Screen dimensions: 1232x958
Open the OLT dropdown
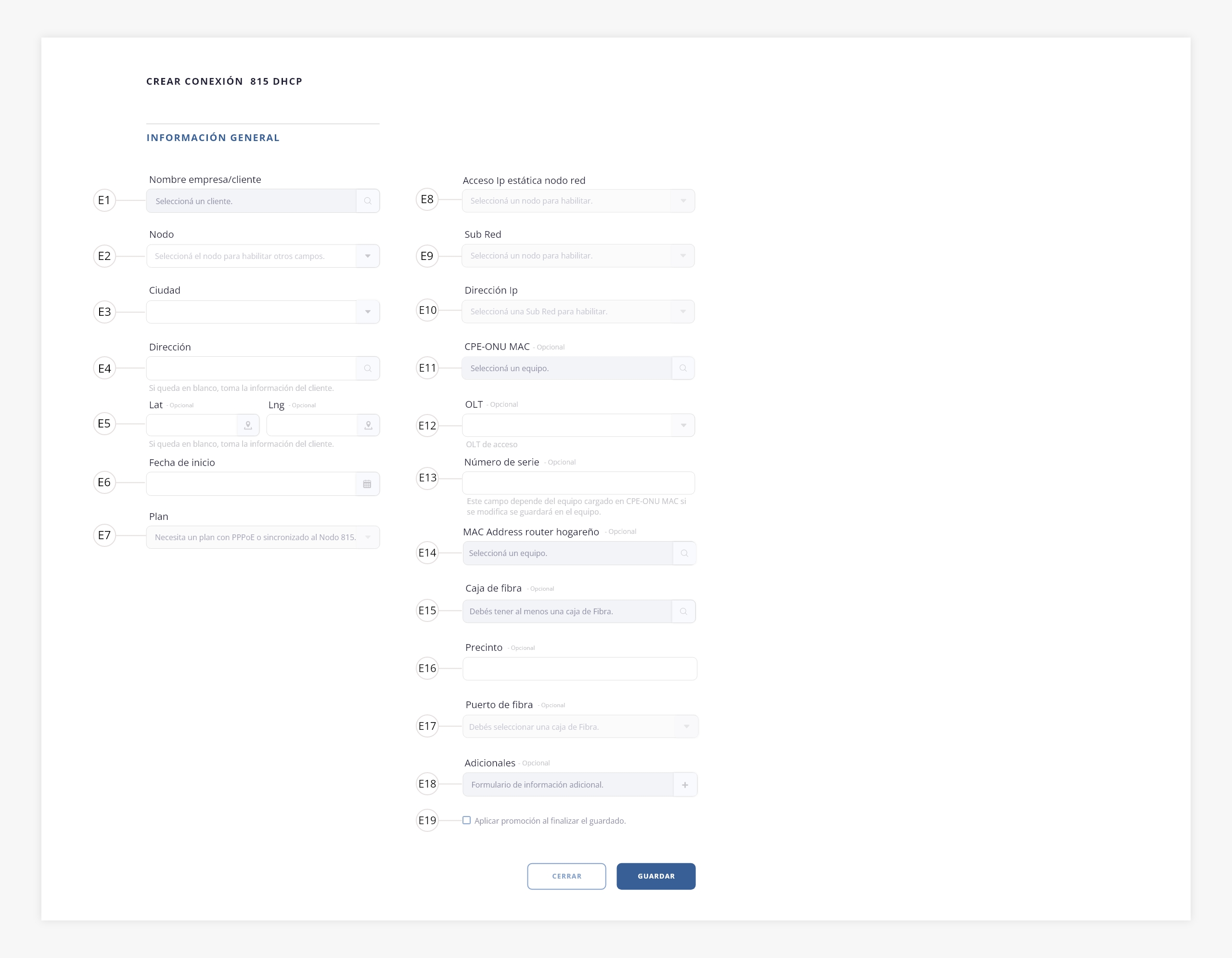coord(683,426)
